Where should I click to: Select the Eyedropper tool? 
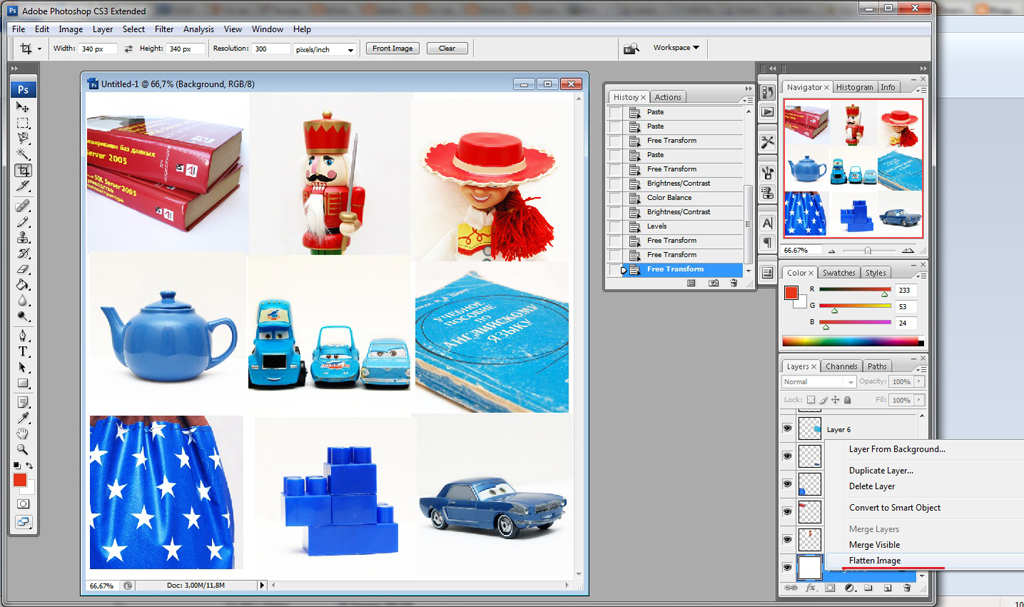click(x=23, y=418)
